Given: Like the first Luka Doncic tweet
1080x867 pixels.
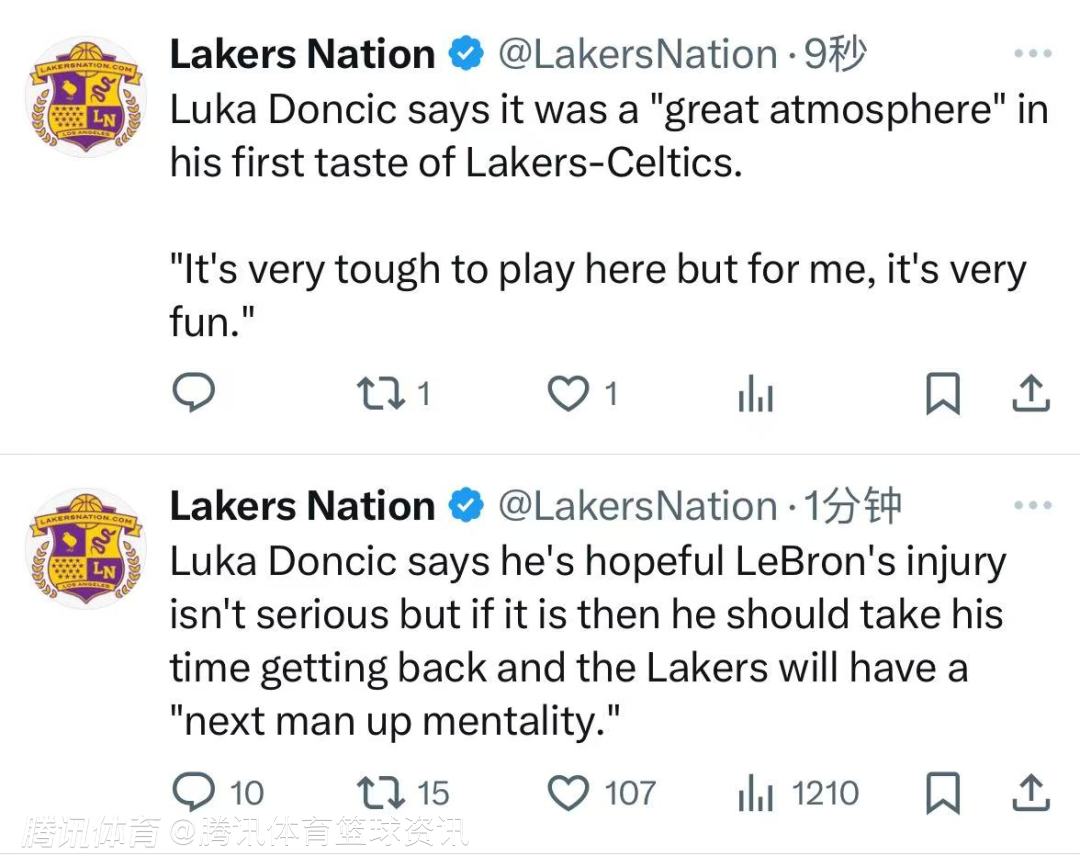Looking at the screenshot, I should pyautogui.click(x=568, y=395).
